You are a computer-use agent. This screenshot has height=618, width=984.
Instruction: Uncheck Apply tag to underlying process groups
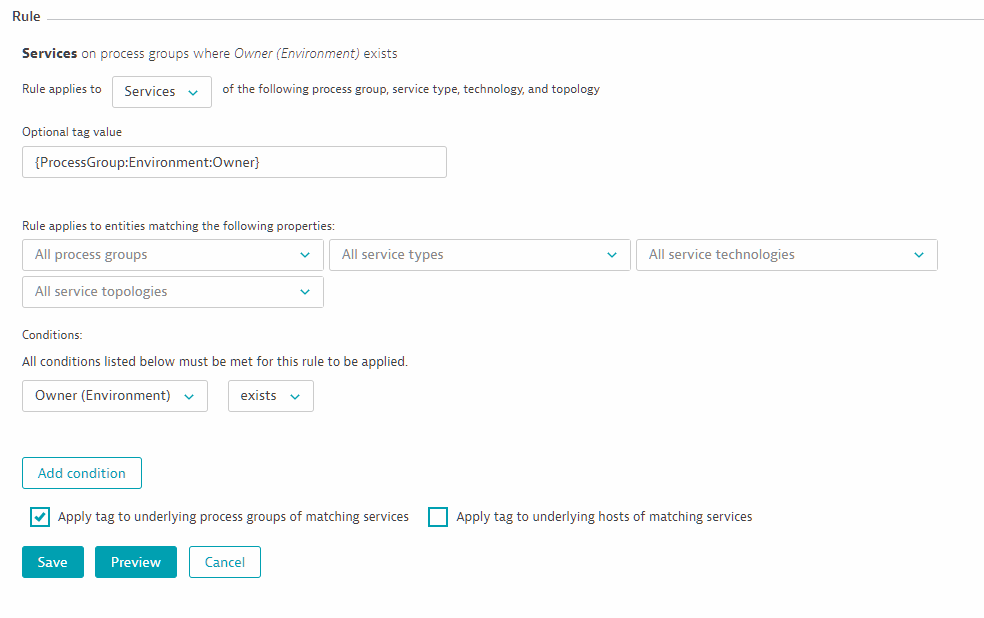click(x=40, y=517)
